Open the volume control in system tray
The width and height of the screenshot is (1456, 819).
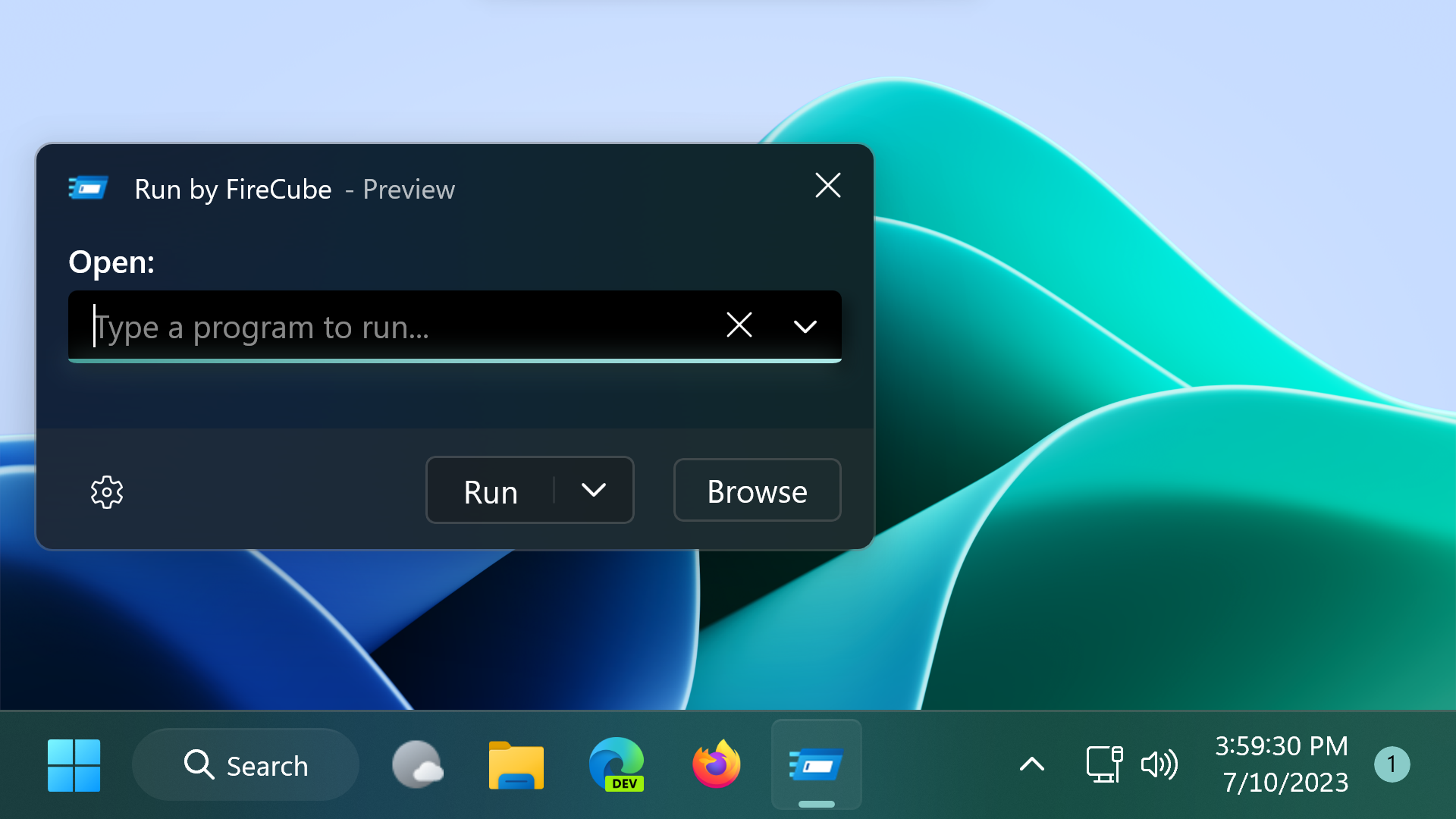pos(1159,764)
